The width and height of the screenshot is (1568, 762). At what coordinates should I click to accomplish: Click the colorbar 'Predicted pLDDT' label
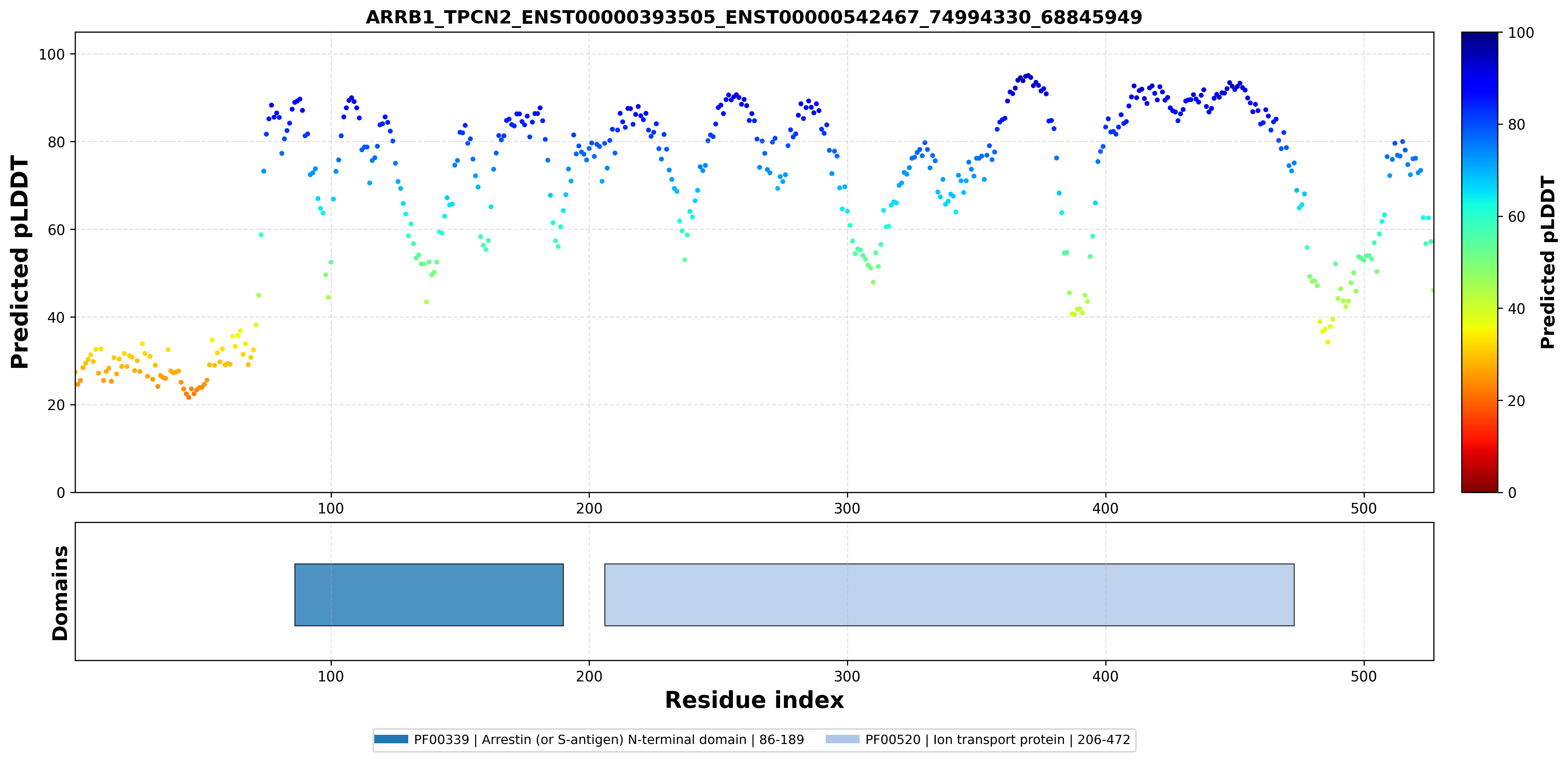pyautogui.click(x=1547, y=262)
